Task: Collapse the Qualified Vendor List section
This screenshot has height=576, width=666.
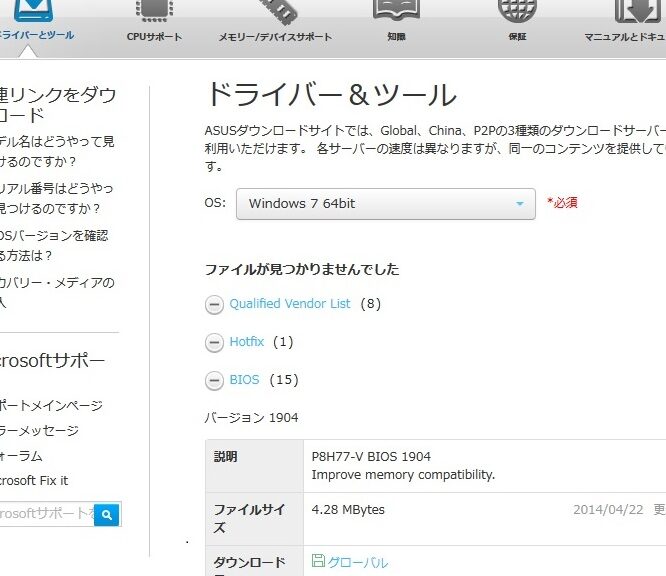Action: tap(214, 305)
